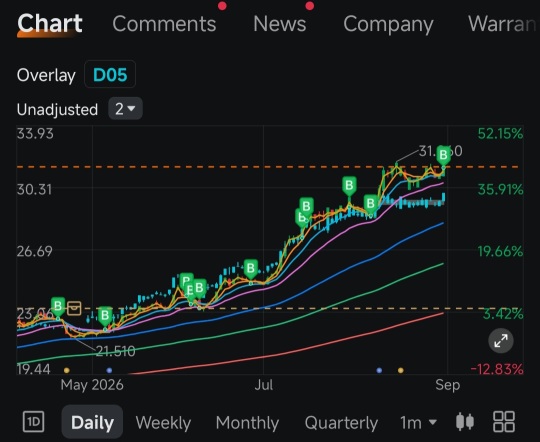Open the four-square grid layout icon
The image size is (540, 442).
[504, 421]
